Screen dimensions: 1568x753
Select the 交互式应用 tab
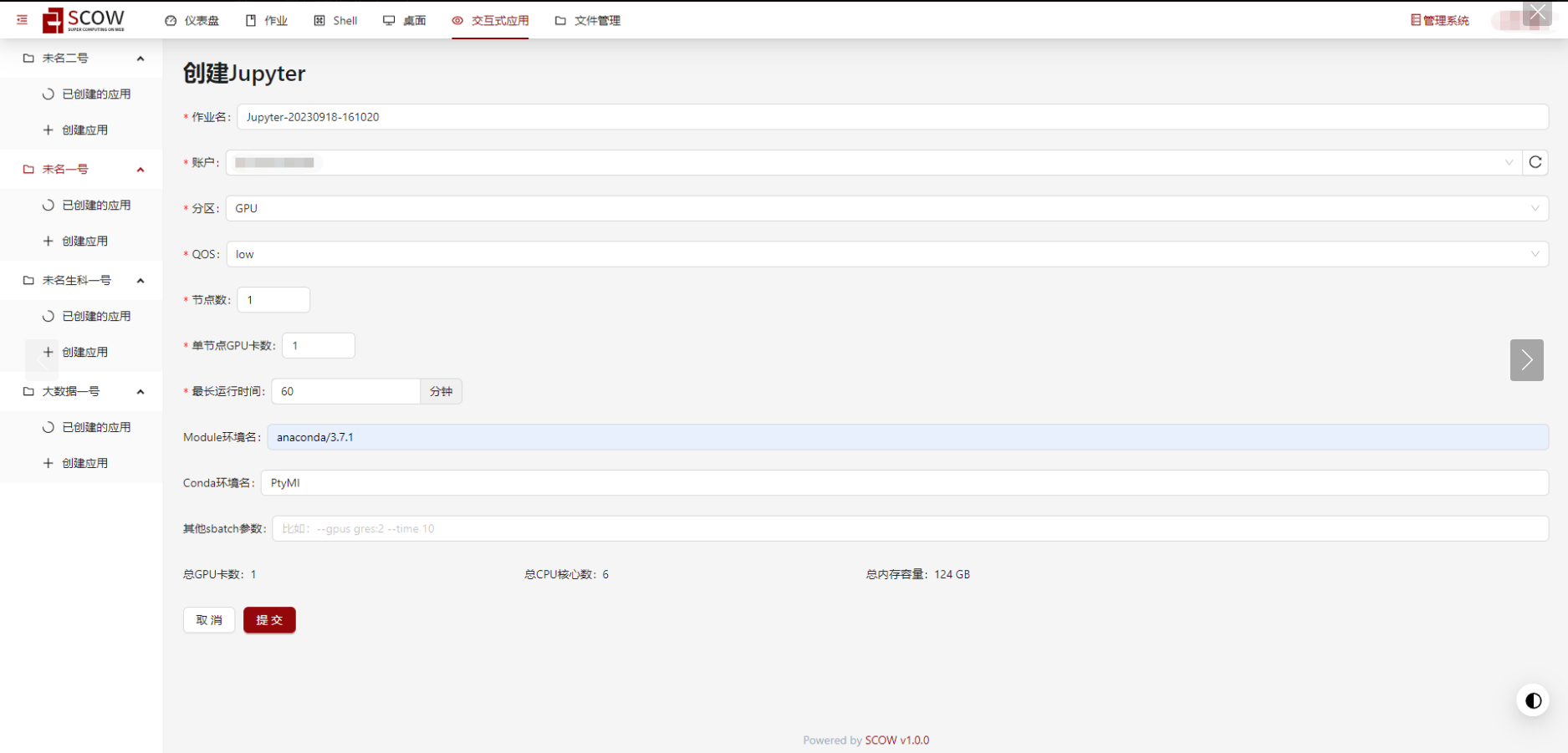coord(490,20)
